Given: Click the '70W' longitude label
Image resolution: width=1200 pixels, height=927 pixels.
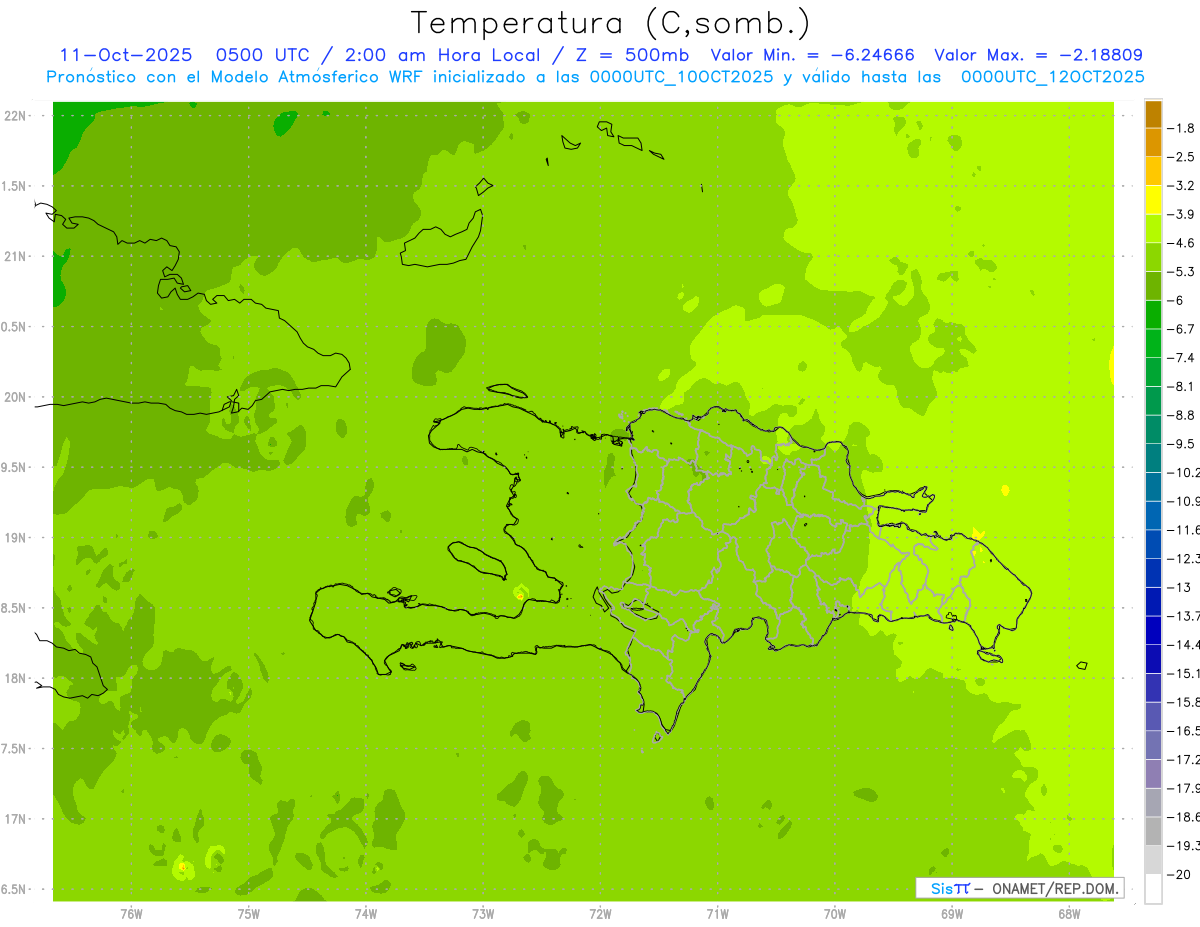Looking at the screenshot, I should tap(835, 914).
